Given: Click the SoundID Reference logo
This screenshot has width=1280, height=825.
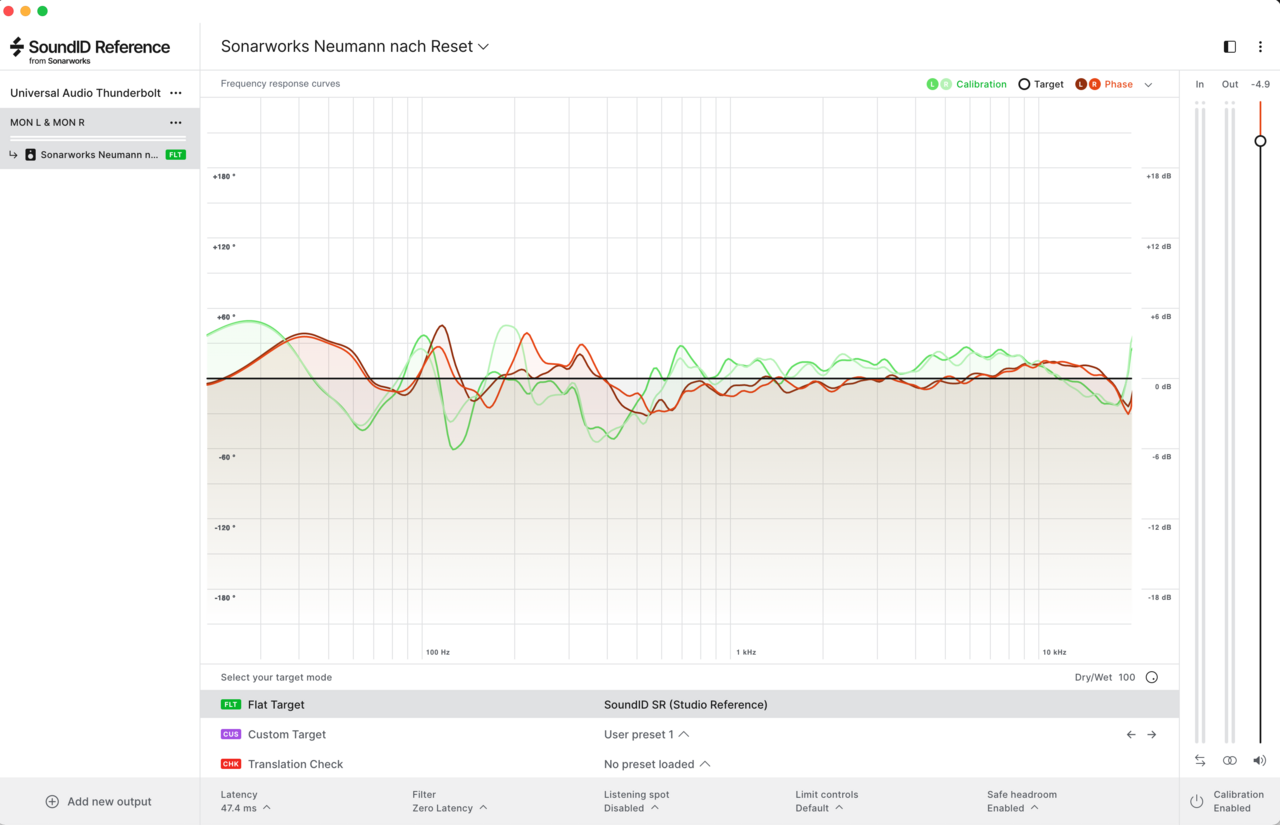Looking at the screenshot, I should pyautogui.click(x=90, y=50).
